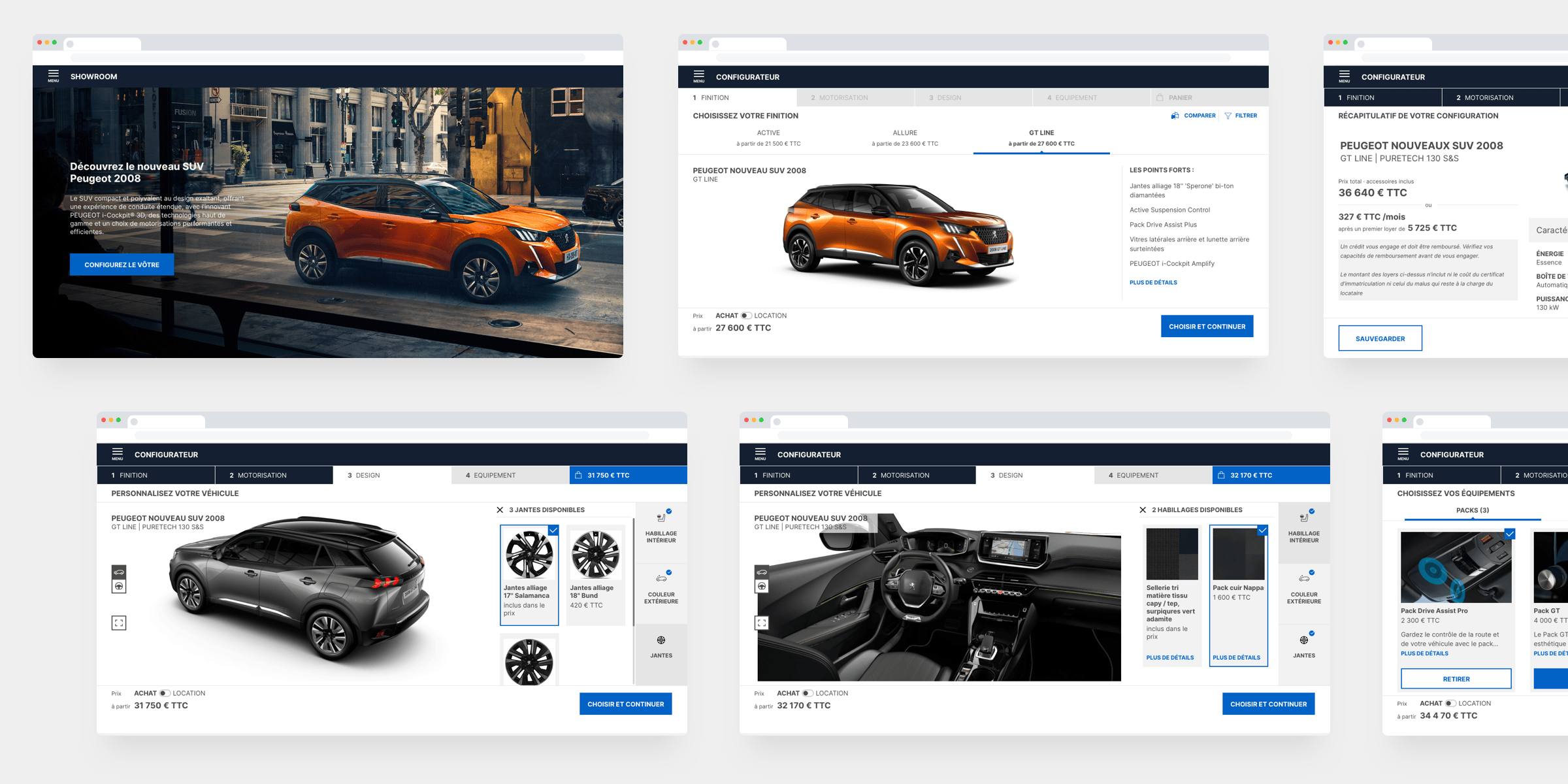Uncheck the Jantes alliage 17" Salamanca selection
The image size is (1568, 784).
click(553, 530)
